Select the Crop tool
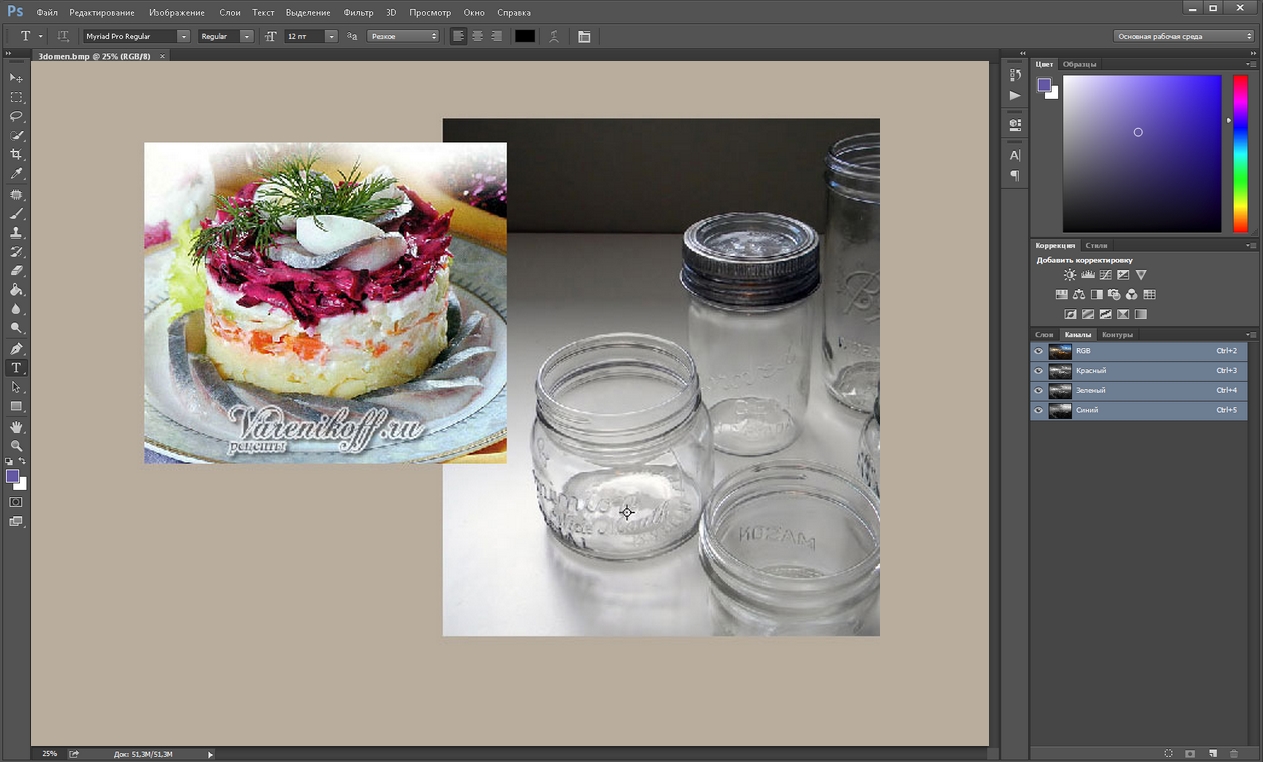 16,155
